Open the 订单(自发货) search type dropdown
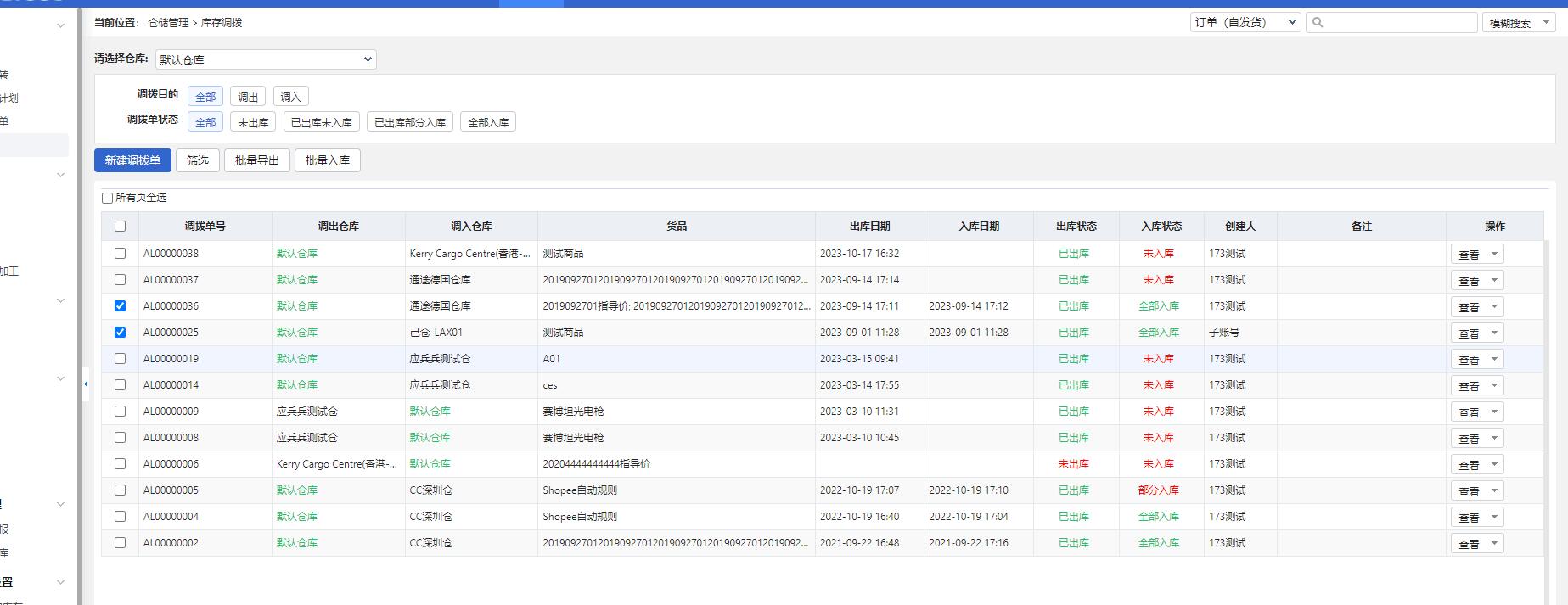 (x=1245, y=23)
